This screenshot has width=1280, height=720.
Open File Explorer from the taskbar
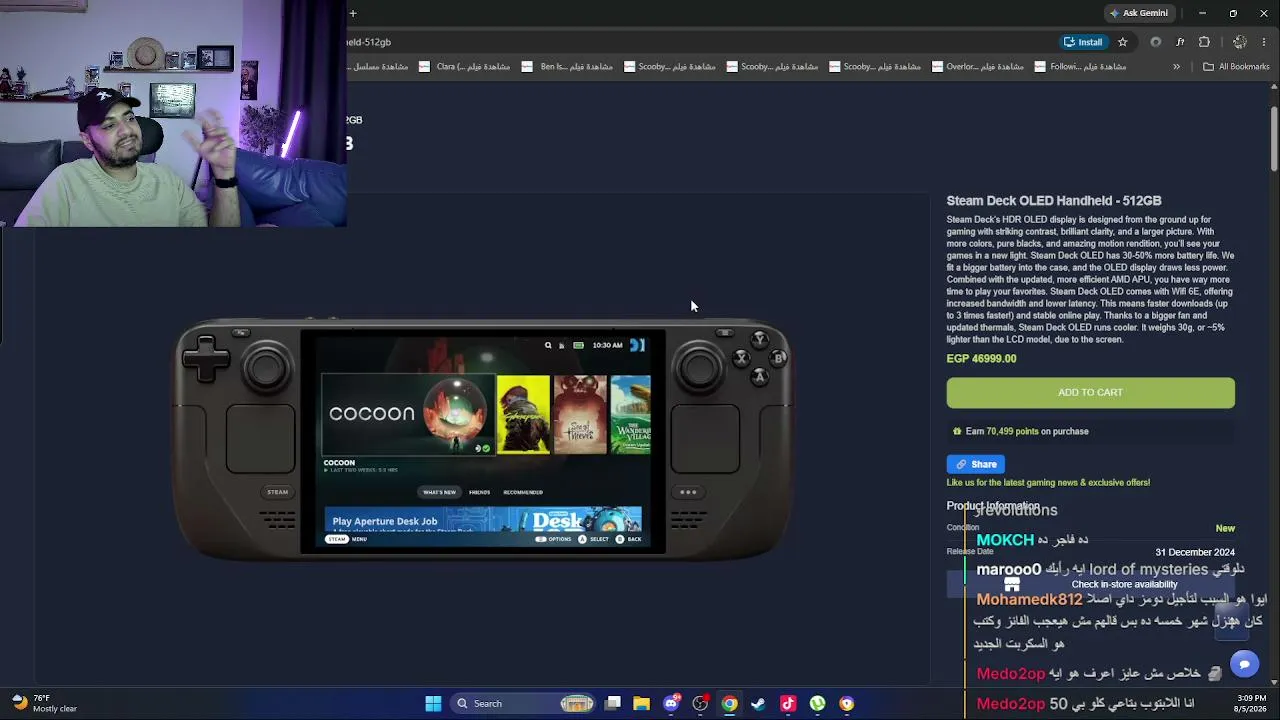pos(642,704)
